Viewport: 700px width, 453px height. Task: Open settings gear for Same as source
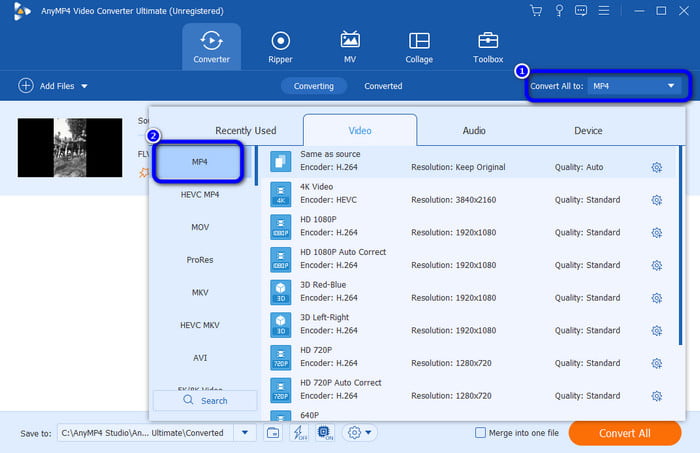656,167
